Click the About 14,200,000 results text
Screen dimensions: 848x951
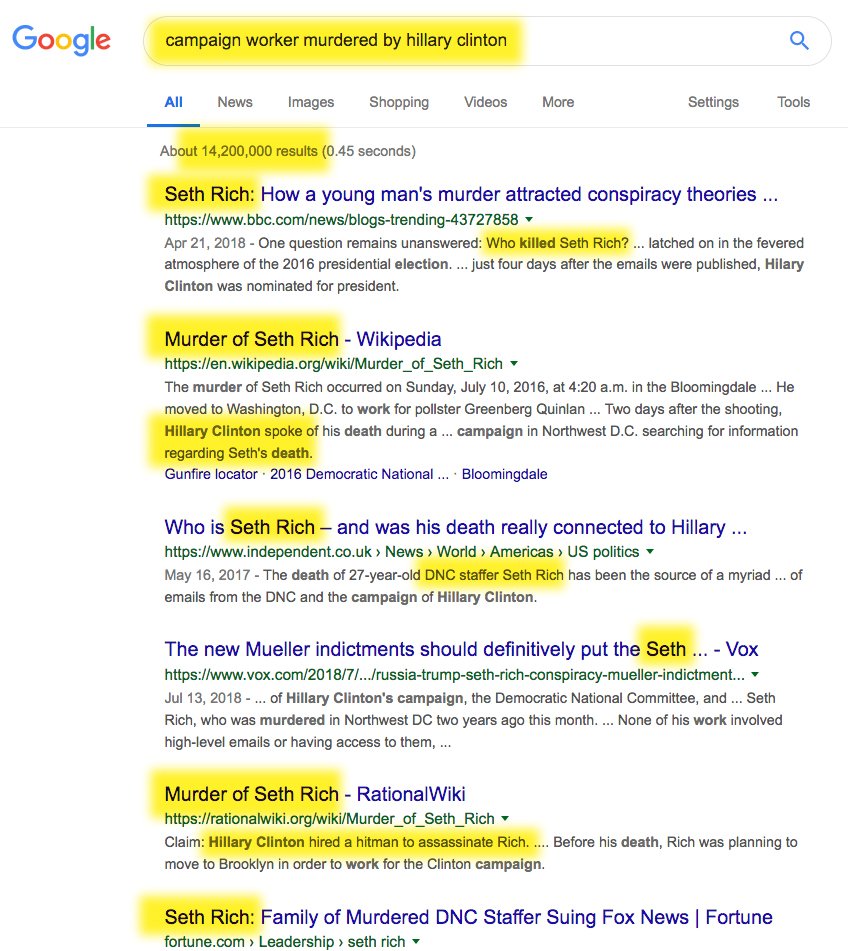[288, 151]
